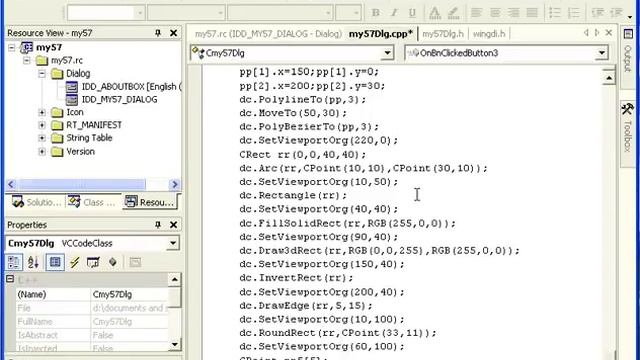Click code editor scroll up arrow
Image resolution: width=640 pixels, height=360 pixels.
(609, 78)
